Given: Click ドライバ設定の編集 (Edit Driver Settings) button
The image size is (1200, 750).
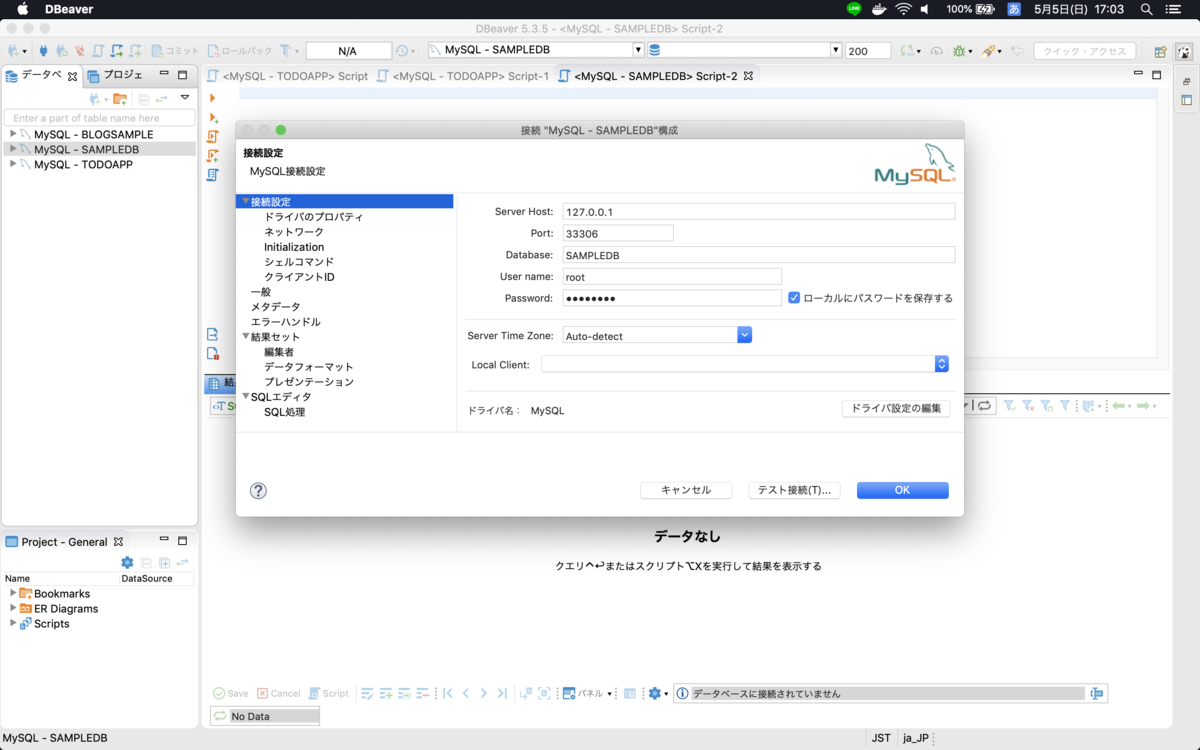Looking at the screenshot, I should (896, 408).
